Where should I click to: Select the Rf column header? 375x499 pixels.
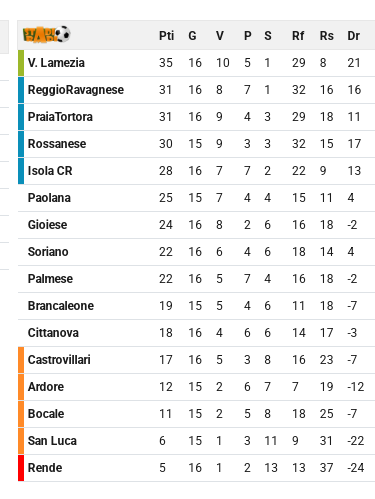coord(298,36)
